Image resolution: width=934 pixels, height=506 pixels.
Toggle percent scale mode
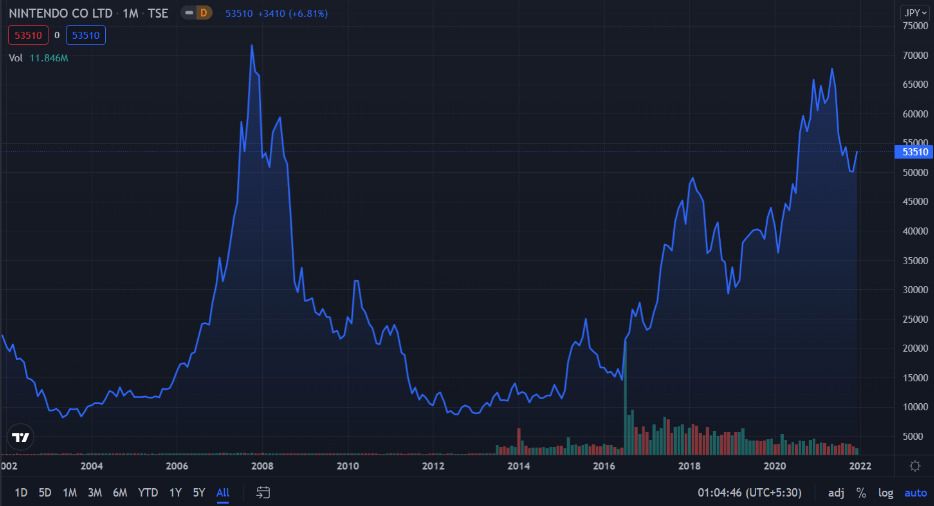[860, 493]
